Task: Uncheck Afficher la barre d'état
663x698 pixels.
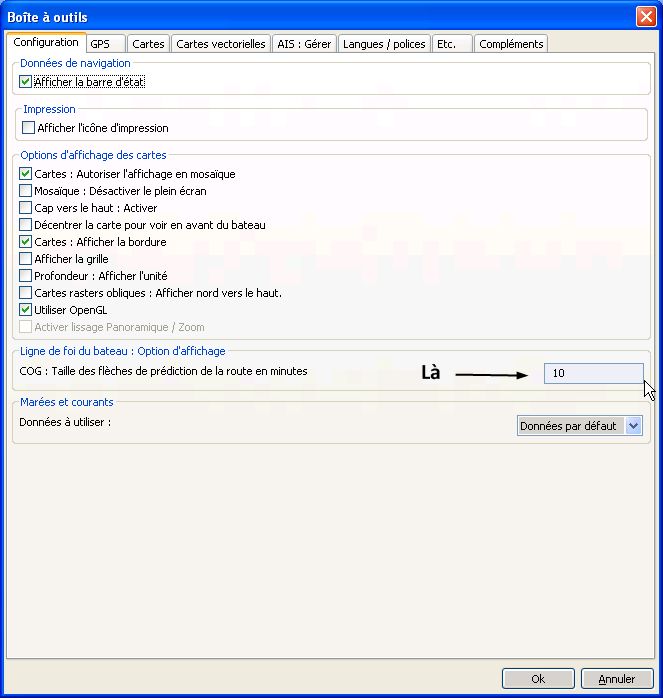Action: point(26,82)
